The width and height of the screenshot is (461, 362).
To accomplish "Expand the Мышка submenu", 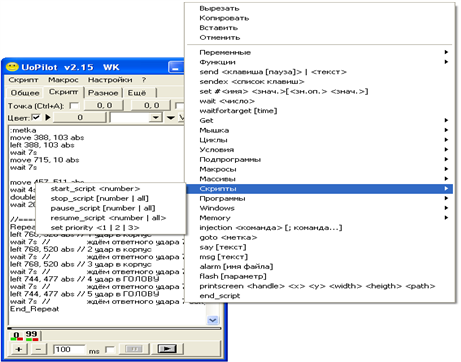I will coord(319,130).
